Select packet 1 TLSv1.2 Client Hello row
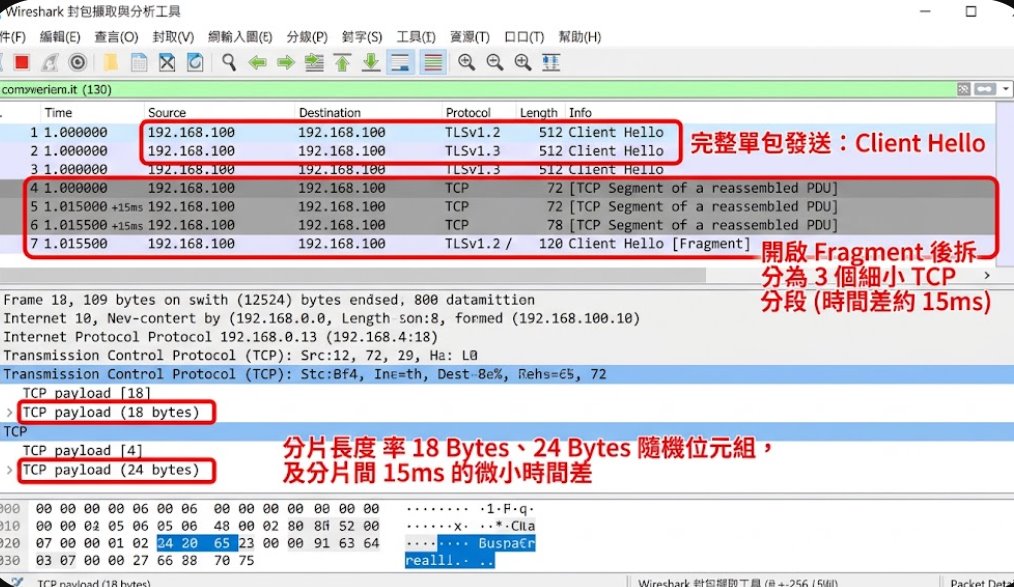The image size is (1014, 587). [x=498, y=133]
